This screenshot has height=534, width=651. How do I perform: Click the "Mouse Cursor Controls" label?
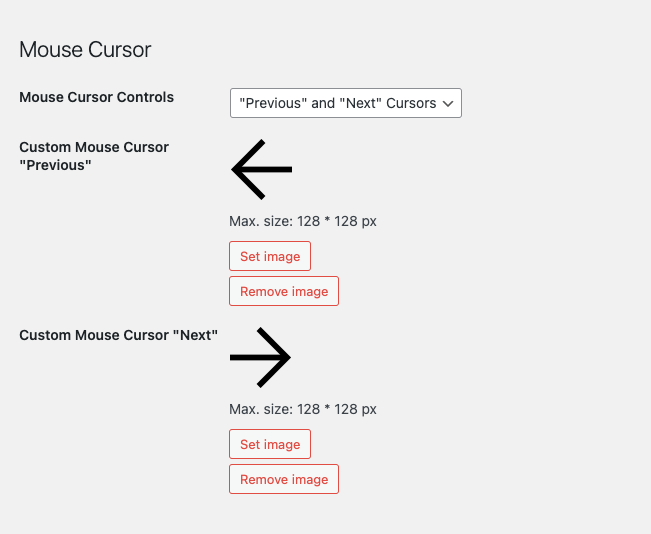click(x=97, y=97)
